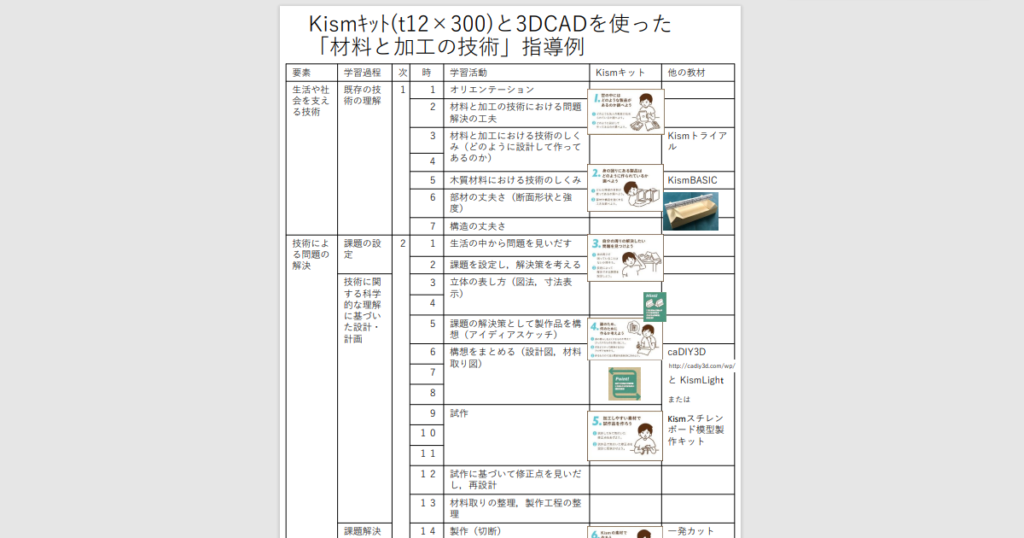Click the wooden box photo under KismBASIC
The image size is (1024, 538).
point(691,211)
